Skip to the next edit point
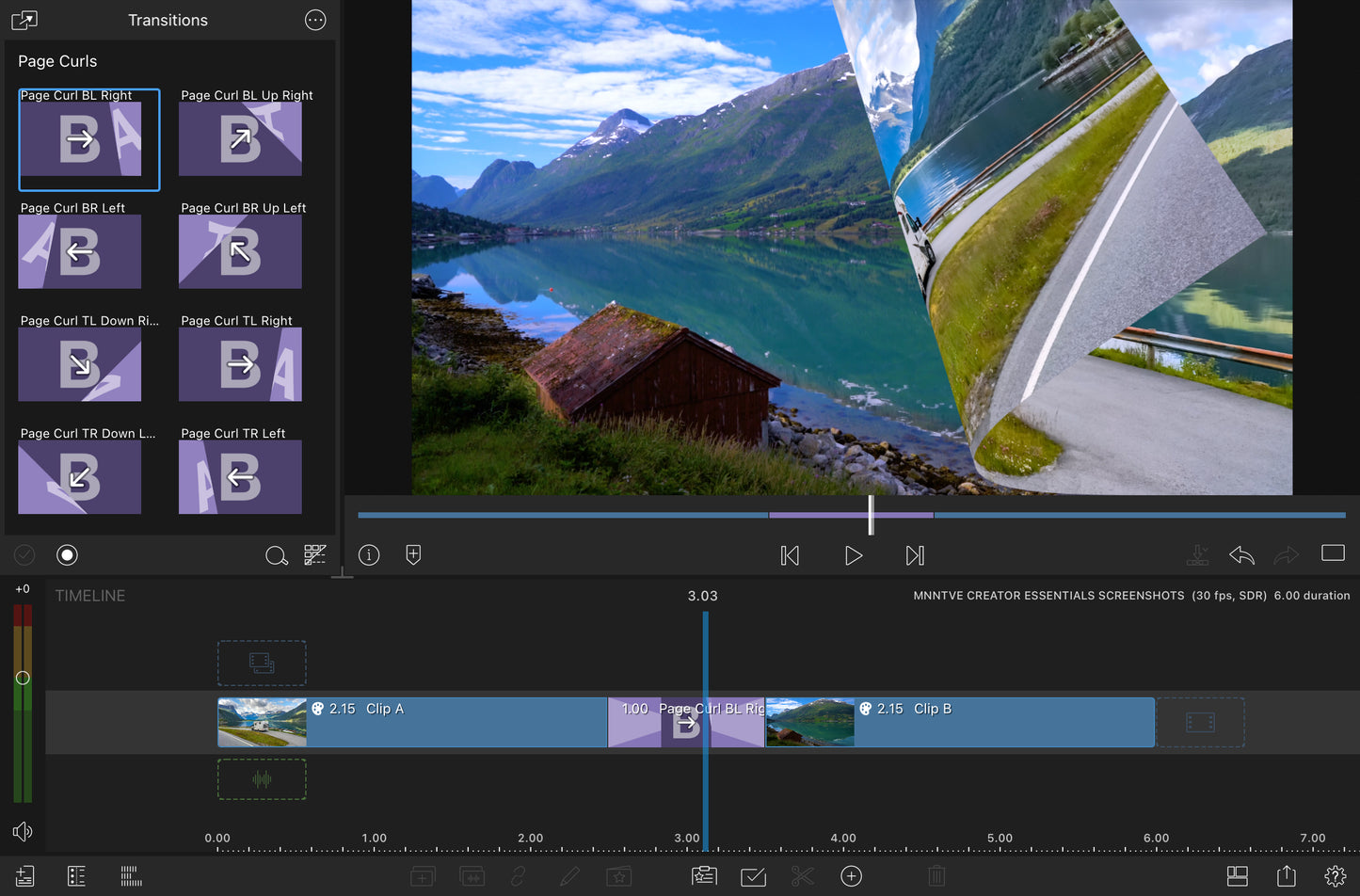 coord(915,555)
